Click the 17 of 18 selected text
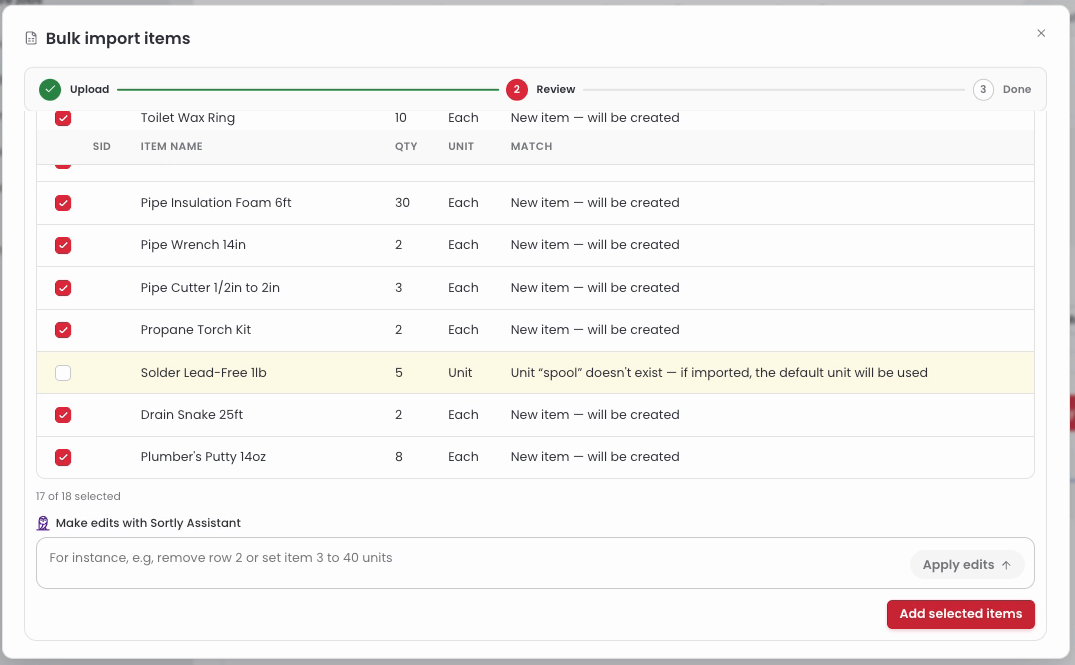Image resolution: width=1075 pixels, height=665 pixels. click(78, 496)
